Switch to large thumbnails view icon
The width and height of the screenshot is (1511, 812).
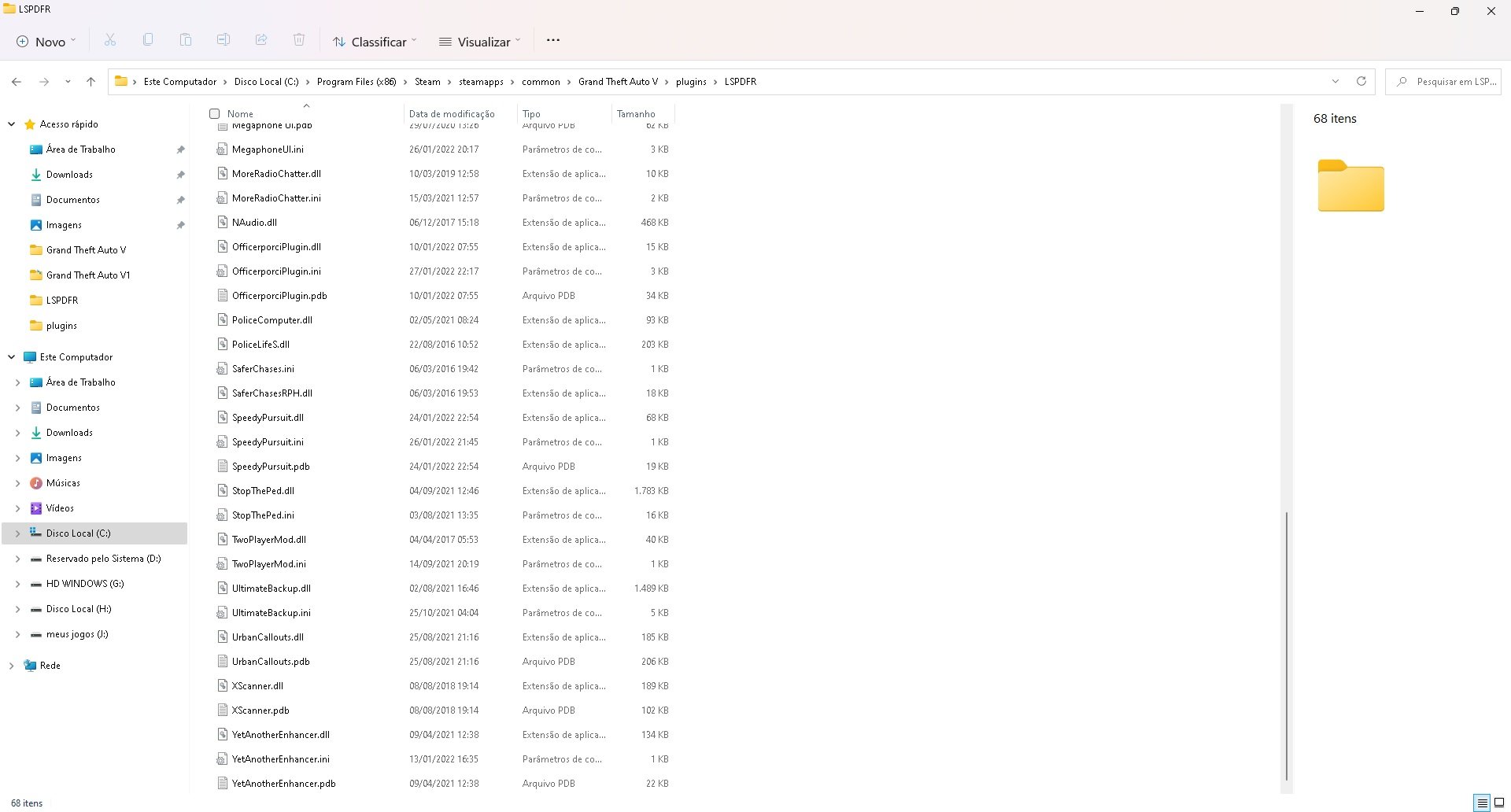pyautogui.click(x=1499, y=803)
